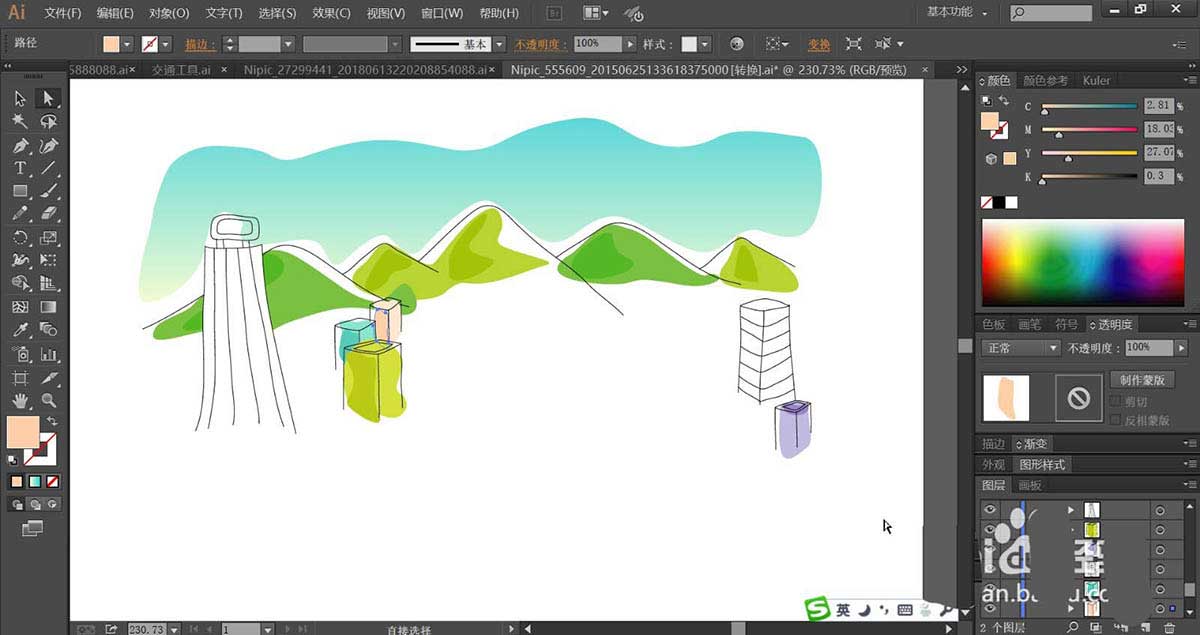Enable the 剪切 clip checkbox
Screen dimensions: 1200x635
(1116, 401)
